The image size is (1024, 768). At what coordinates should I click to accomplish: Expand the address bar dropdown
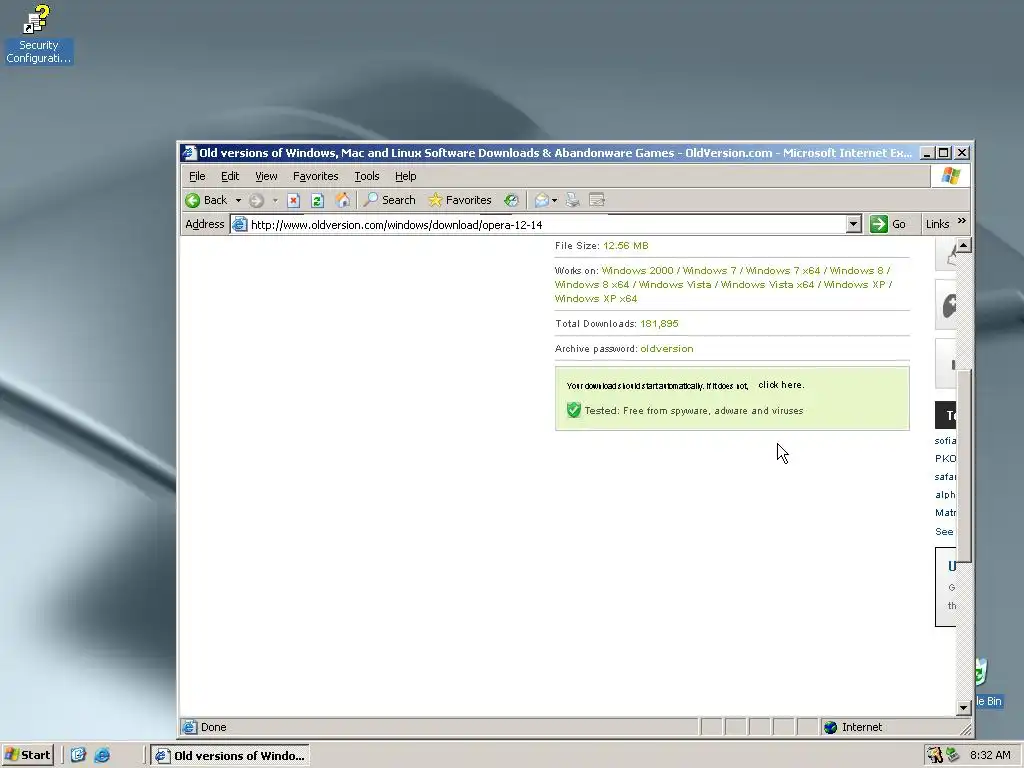coord(854,225)
